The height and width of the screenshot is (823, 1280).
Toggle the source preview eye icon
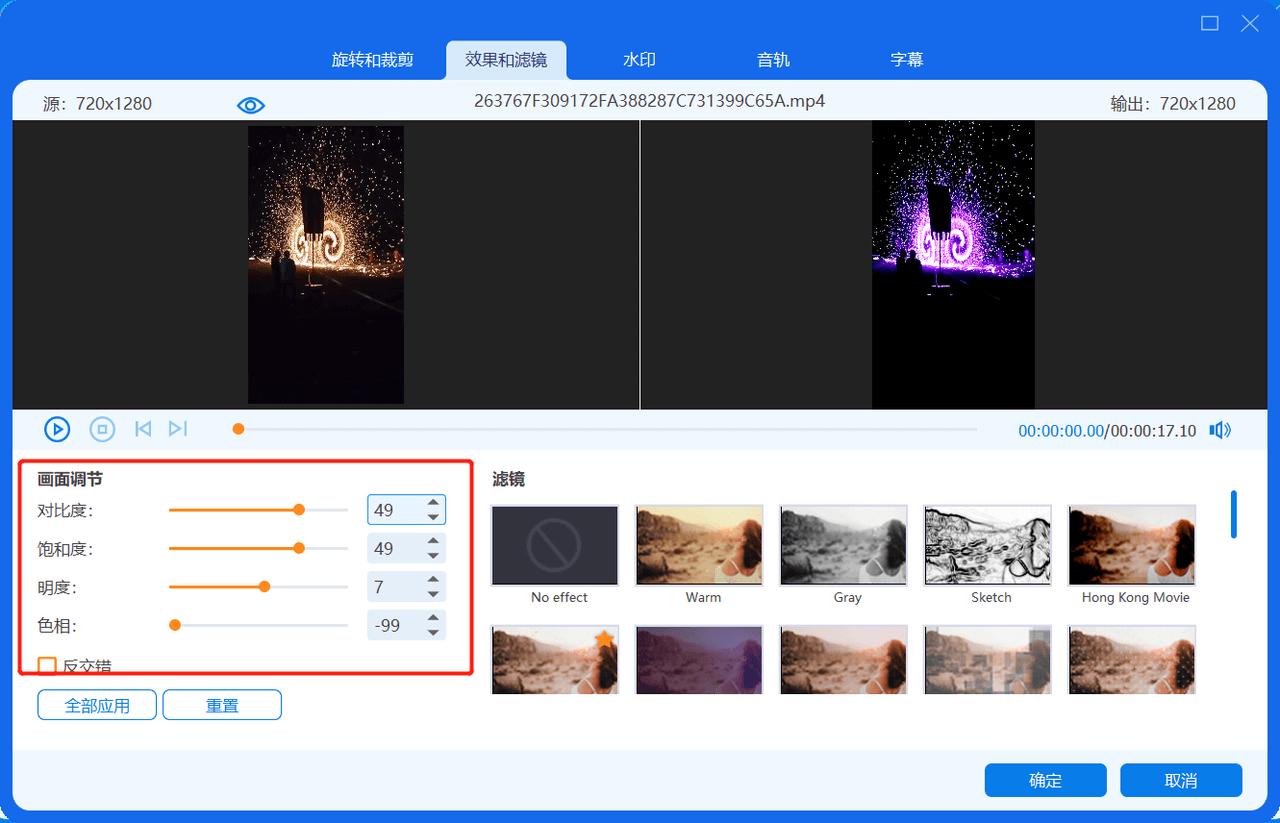[250, 103]
